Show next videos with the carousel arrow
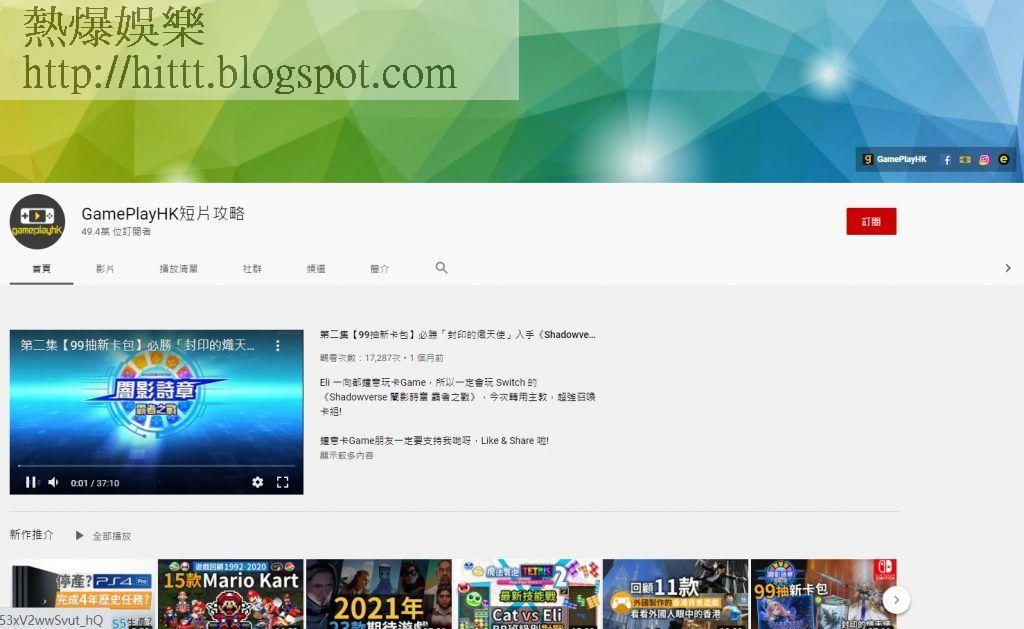This screenshot has height=629, width=1024. click(896, 600)
